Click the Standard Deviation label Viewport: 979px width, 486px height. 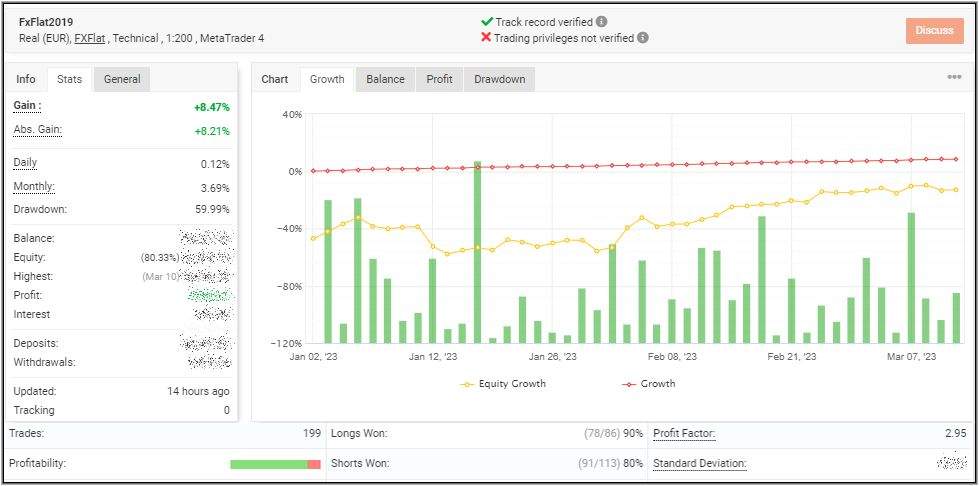click(698, 464)
